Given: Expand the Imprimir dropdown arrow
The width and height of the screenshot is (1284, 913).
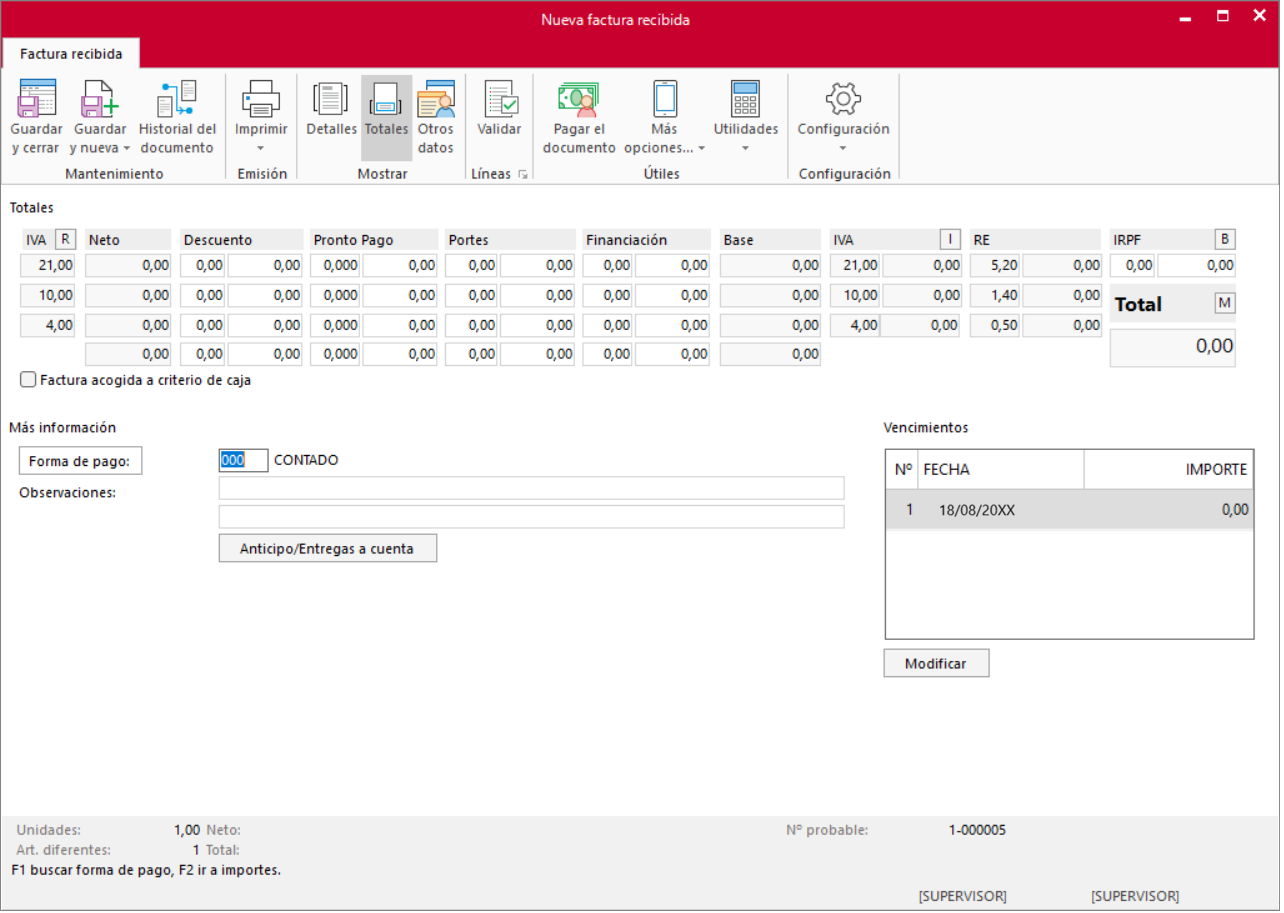Looking at the screenshot, I should pyautogui.click(x=261, y=149).
